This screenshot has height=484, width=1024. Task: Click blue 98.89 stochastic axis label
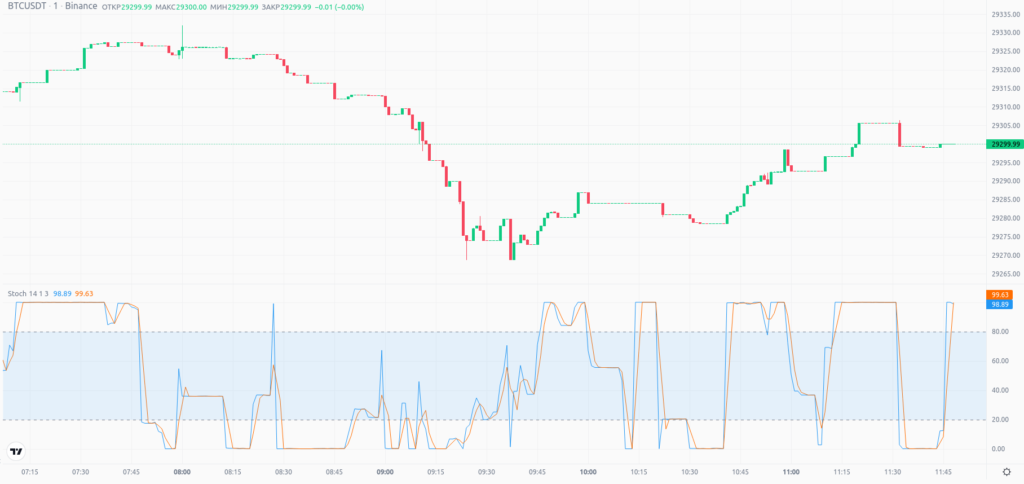point(1000,304)
